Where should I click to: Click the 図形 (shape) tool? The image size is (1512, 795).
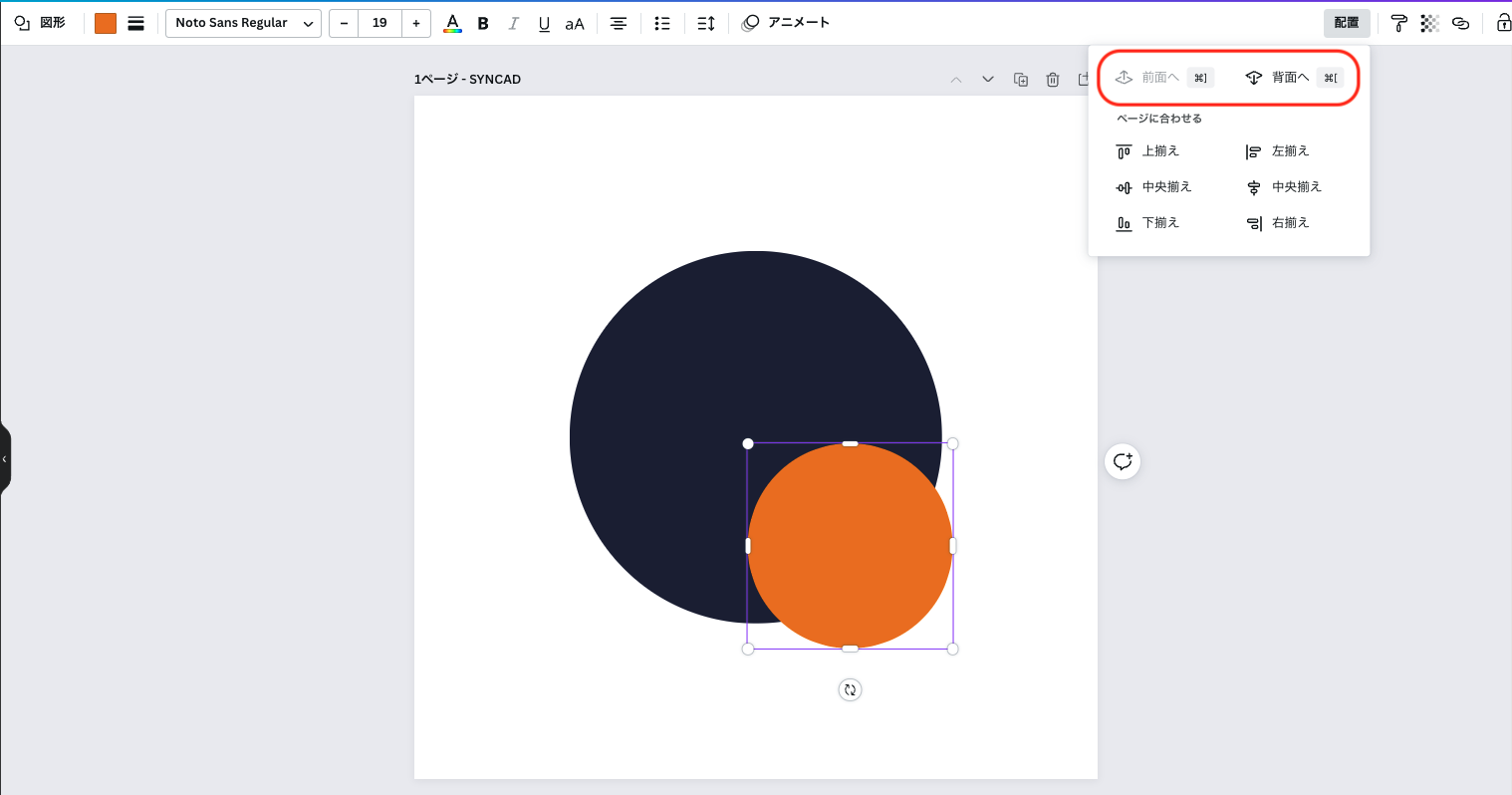(x=41, y=22)
